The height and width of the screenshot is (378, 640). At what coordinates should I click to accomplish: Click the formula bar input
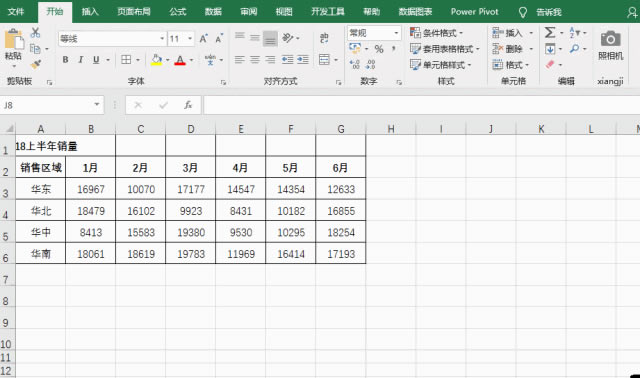pos(422,105)
